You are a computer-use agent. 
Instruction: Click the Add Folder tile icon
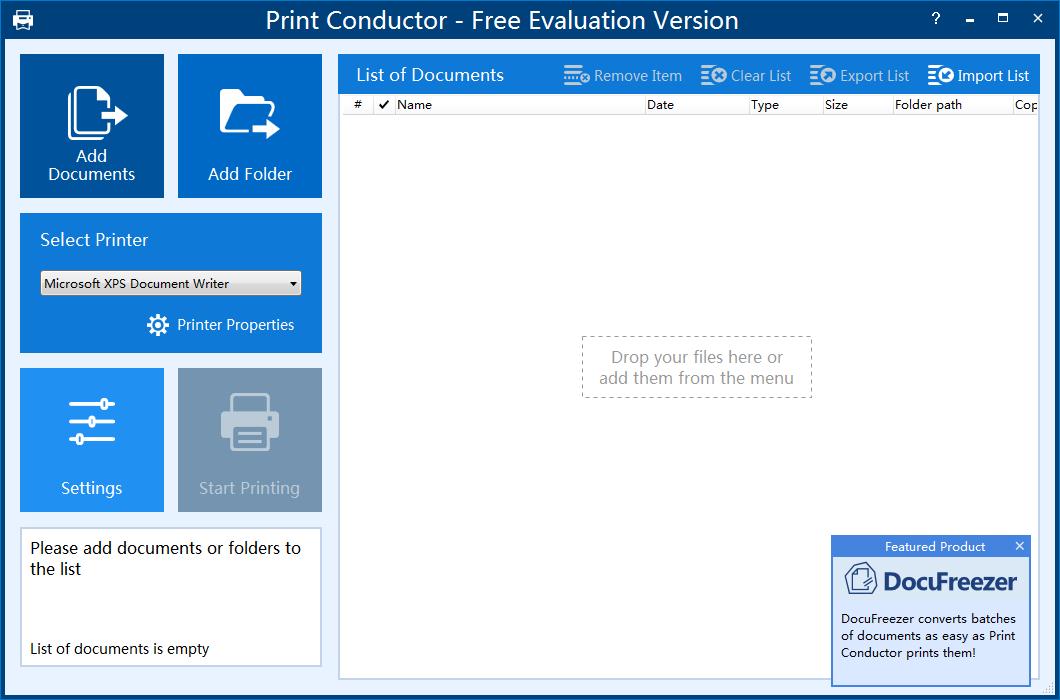click(x=249, y=113)
